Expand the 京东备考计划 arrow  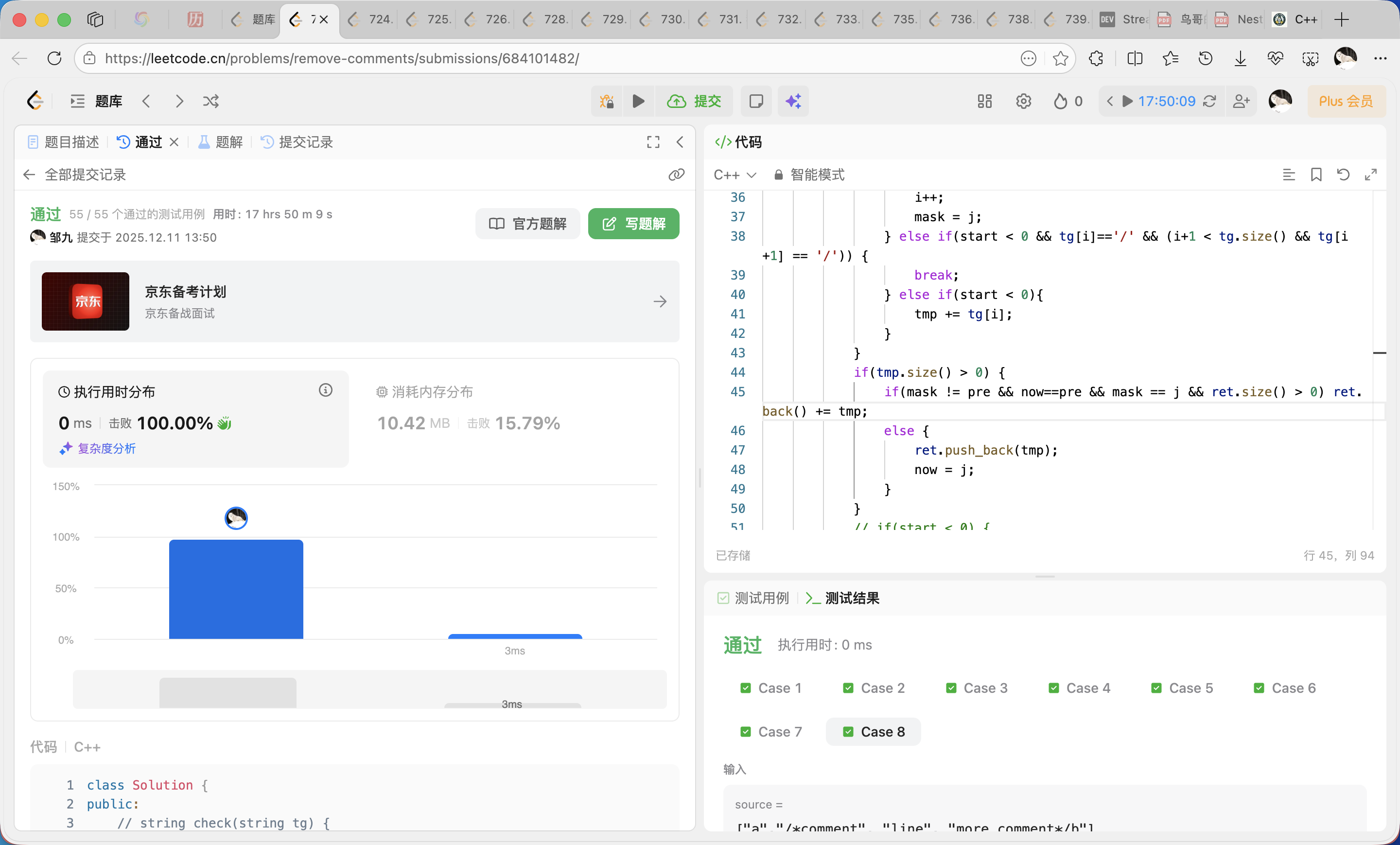click(659, 301)
